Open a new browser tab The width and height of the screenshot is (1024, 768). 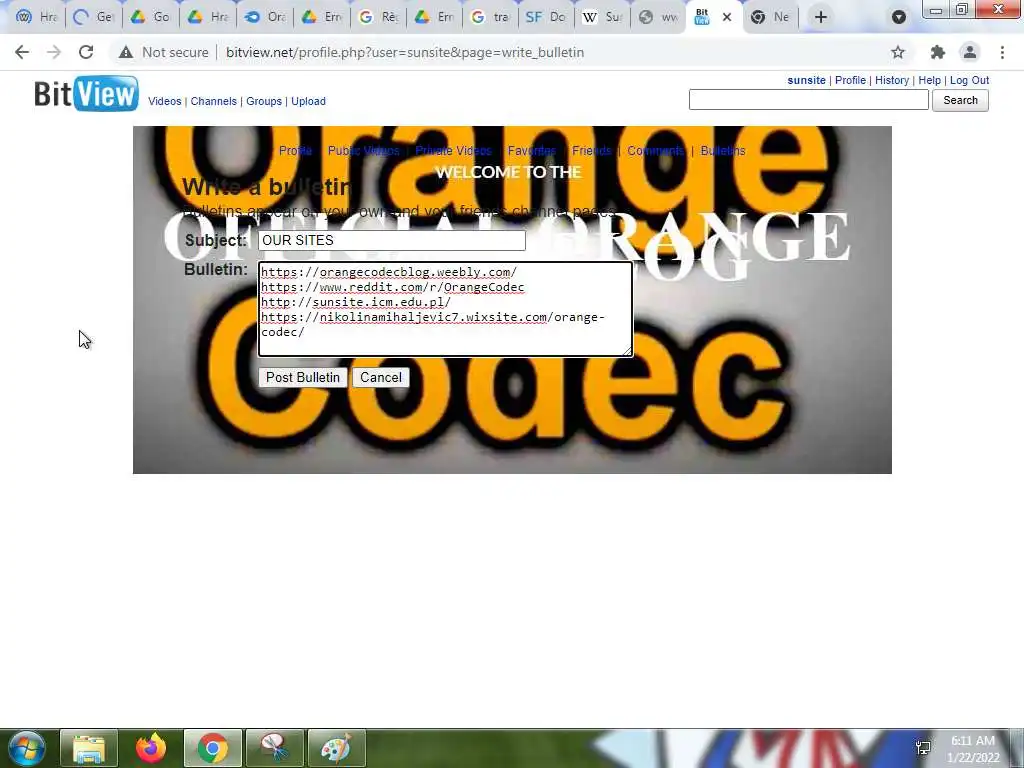coord(821,17)
